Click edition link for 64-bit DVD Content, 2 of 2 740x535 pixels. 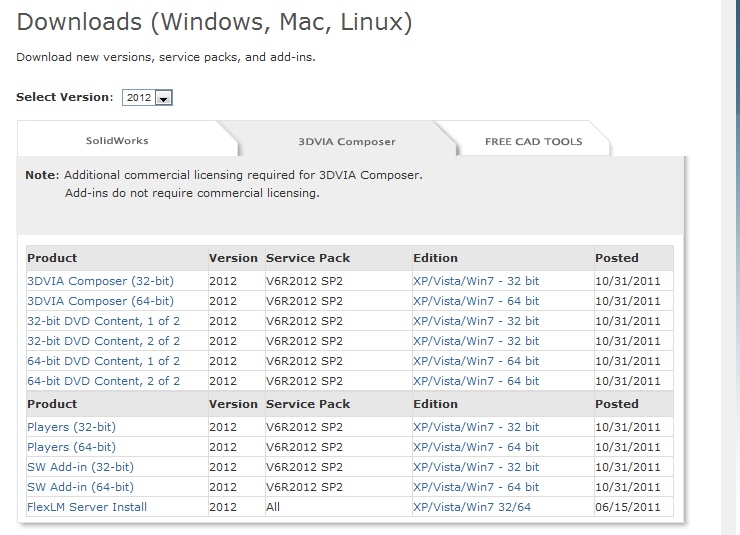(x=476, y=381)
